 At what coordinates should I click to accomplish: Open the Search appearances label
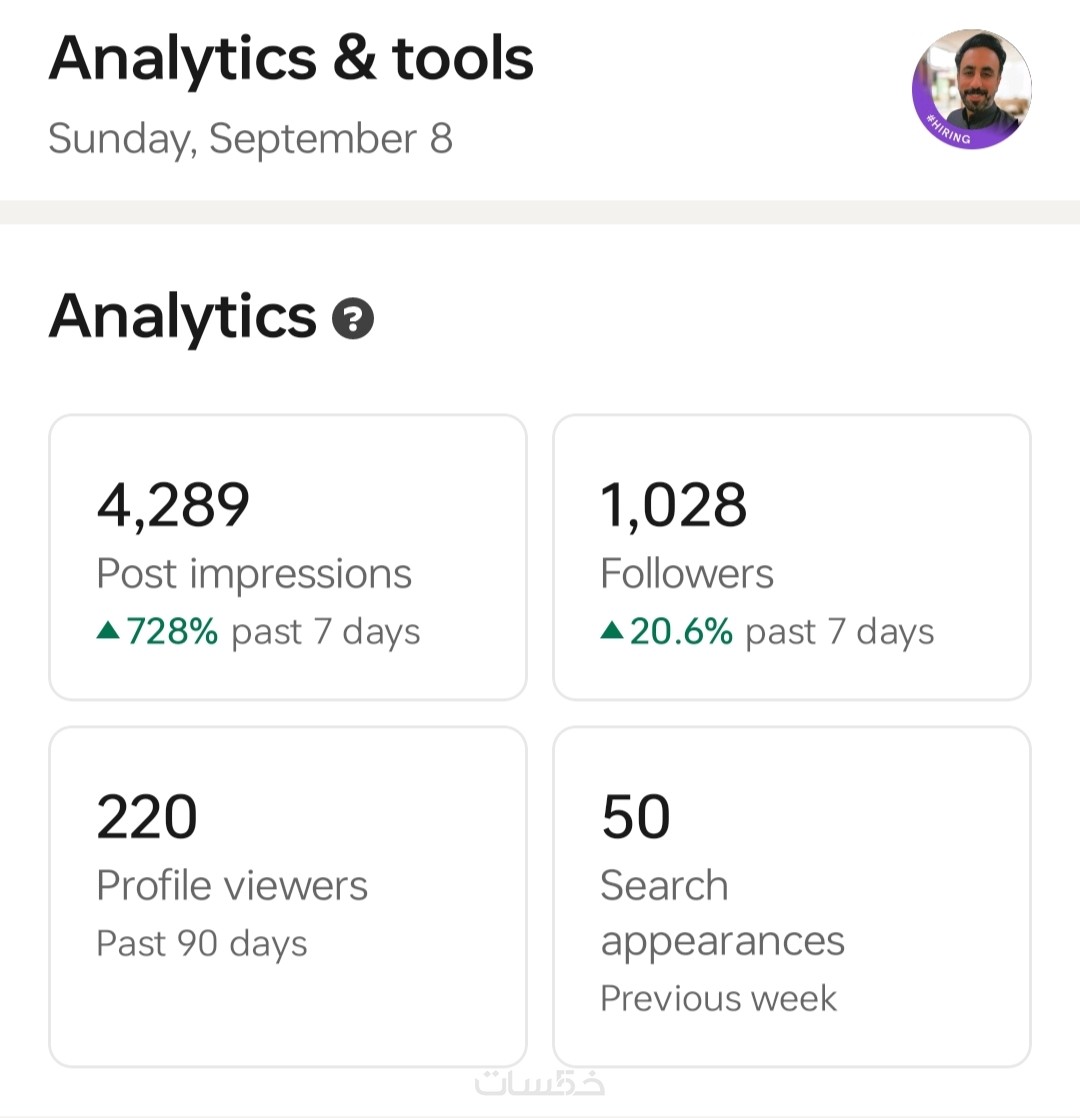[722, 913]
